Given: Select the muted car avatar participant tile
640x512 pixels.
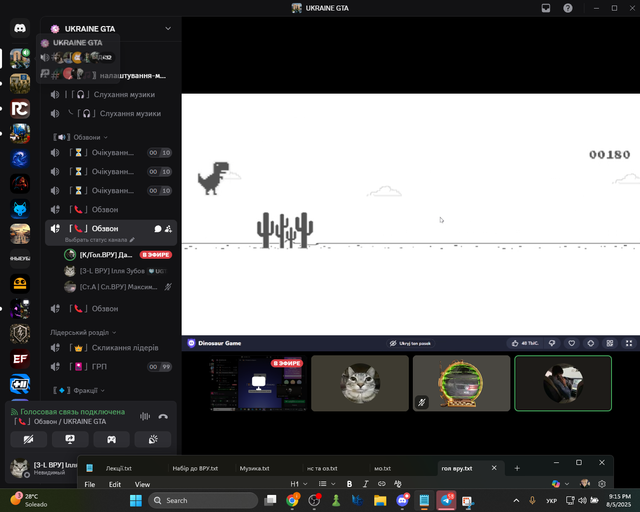Looking at the screenshot, I should (x=461, y=383).
